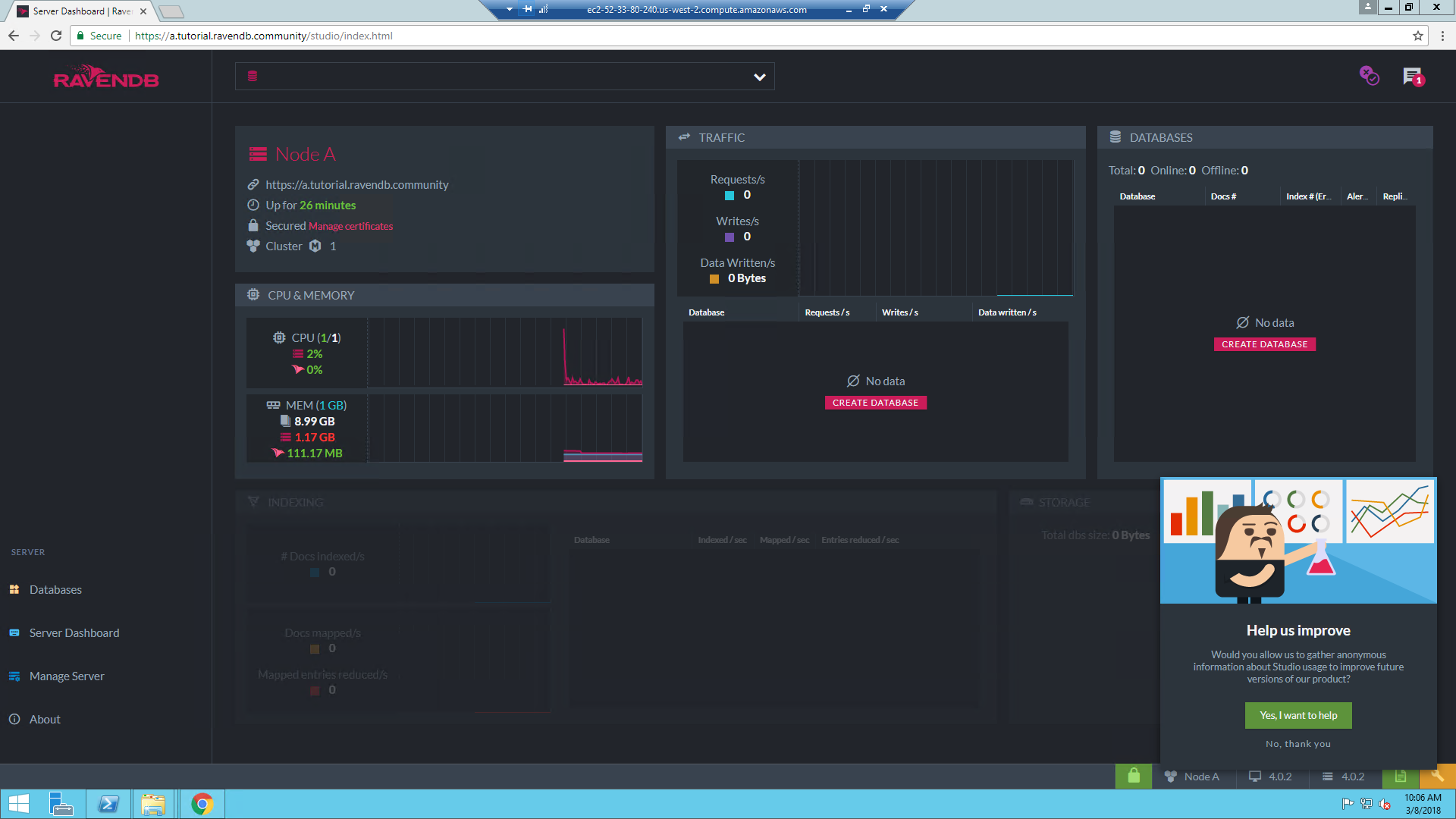The width and height of the screenshot is (1456, 819).
Task: Click Node A in the footer
Action: tap(1193, 777)
